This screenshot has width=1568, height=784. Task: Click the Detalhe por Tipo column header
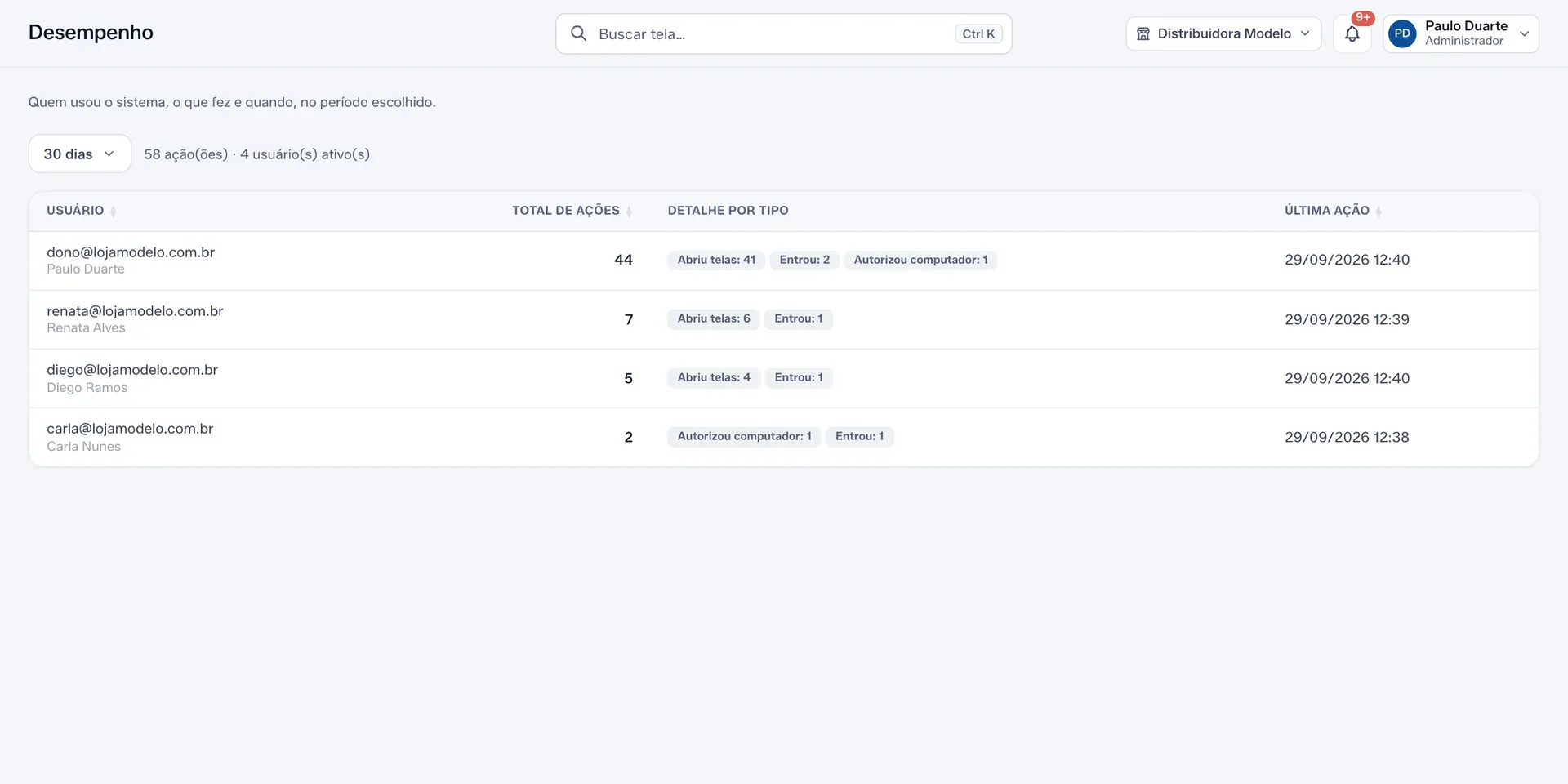[x=728, y=211]
